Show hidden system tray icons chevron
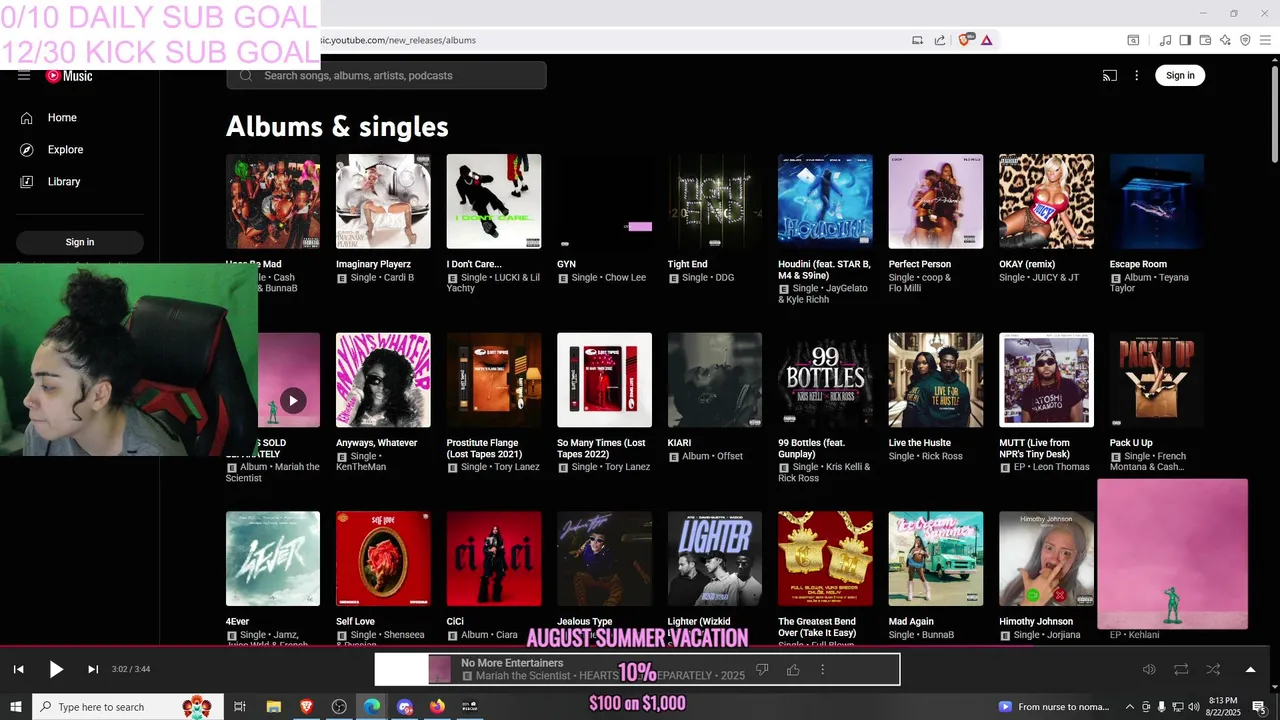This screenshot has height=720, width=1280. coord(1130,707)
